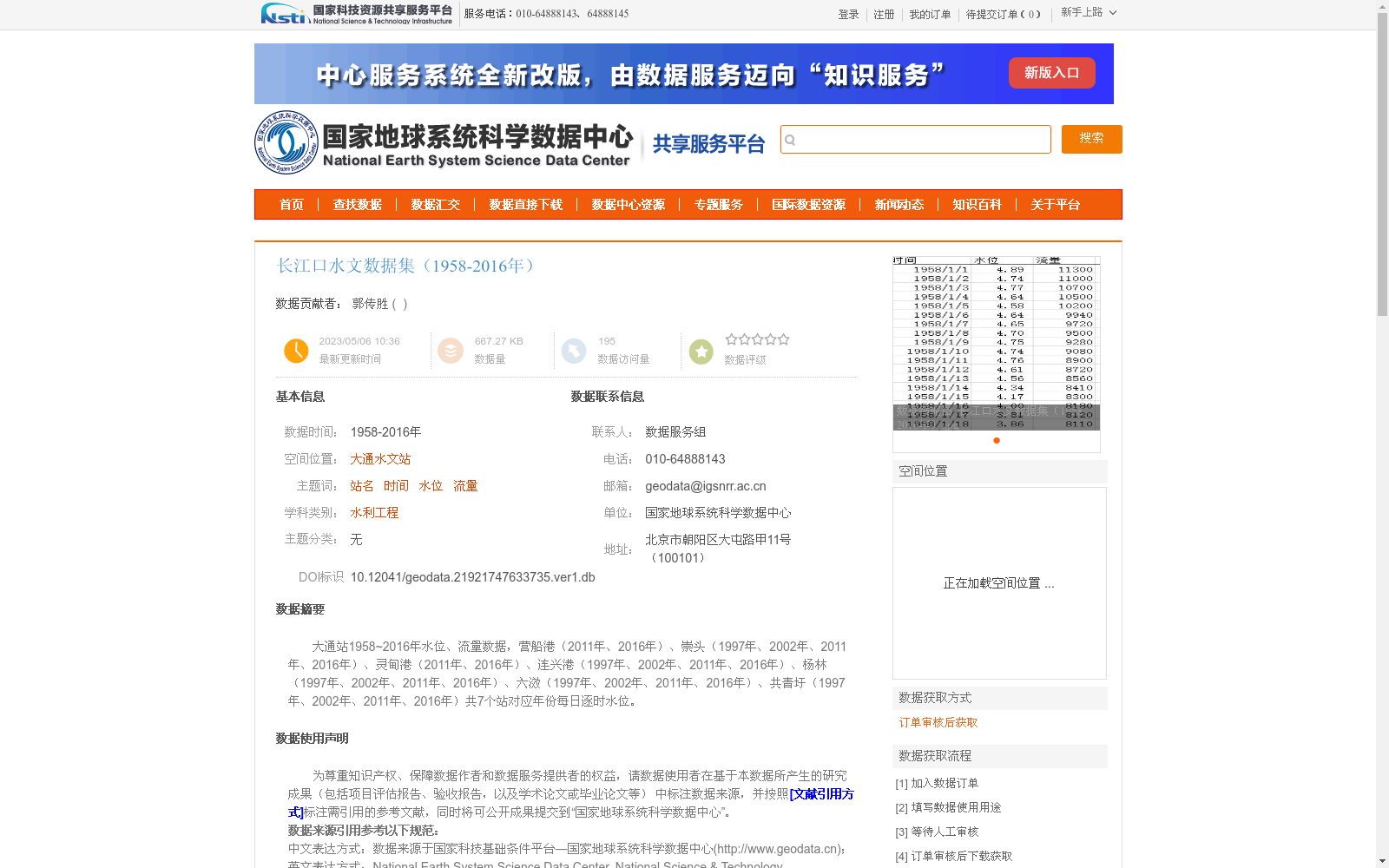Click the phone number 010-64888143 under 电话
The image size is (1389, 868).
pyautogui.click(x=685, y=459)
